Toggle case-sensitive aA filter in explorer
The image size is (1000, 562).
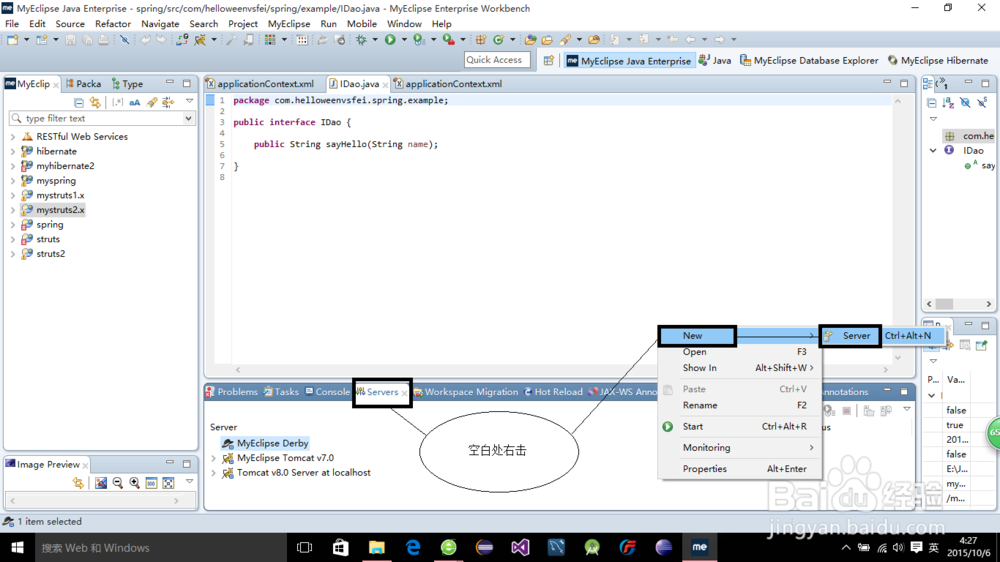[x=135, y=102]
